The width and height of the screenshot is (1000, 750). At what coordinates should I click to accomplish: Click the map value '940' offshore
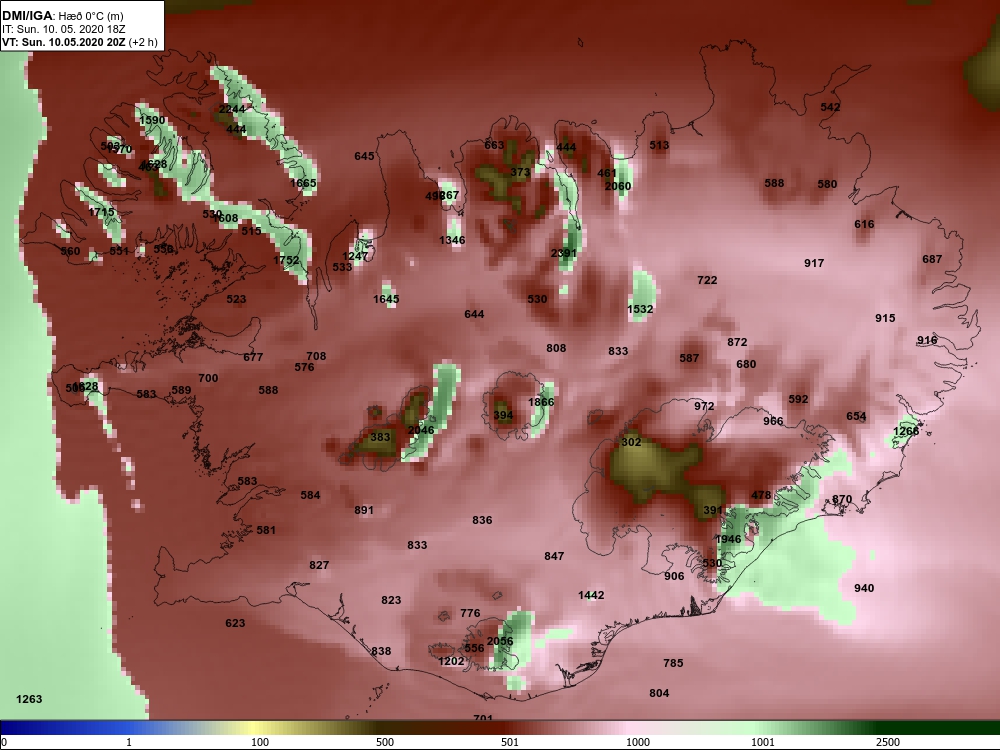pos(864,589)
